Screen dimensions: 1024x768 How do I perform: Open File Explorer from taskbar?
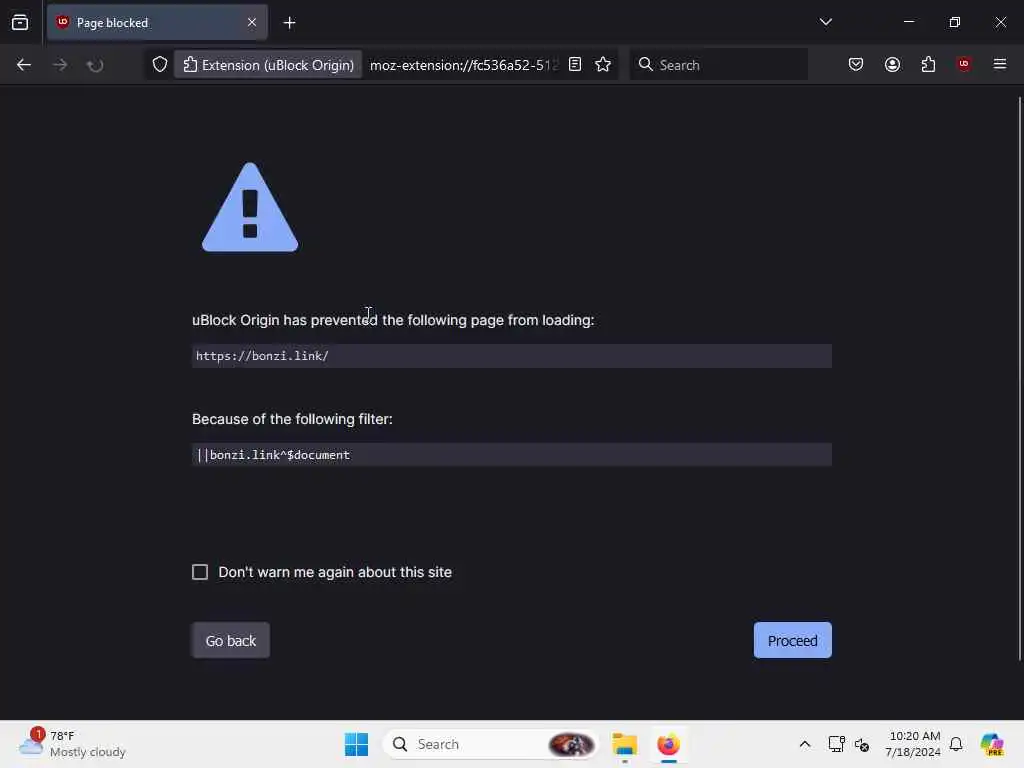click(x=624, y=744)
